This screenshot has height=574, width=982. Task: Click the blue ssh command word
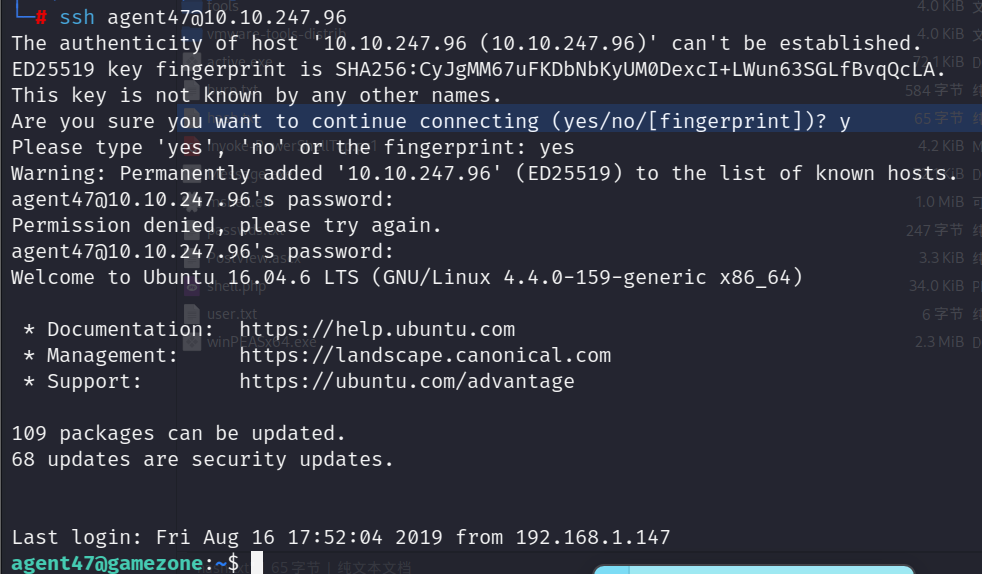click(76, 17)
